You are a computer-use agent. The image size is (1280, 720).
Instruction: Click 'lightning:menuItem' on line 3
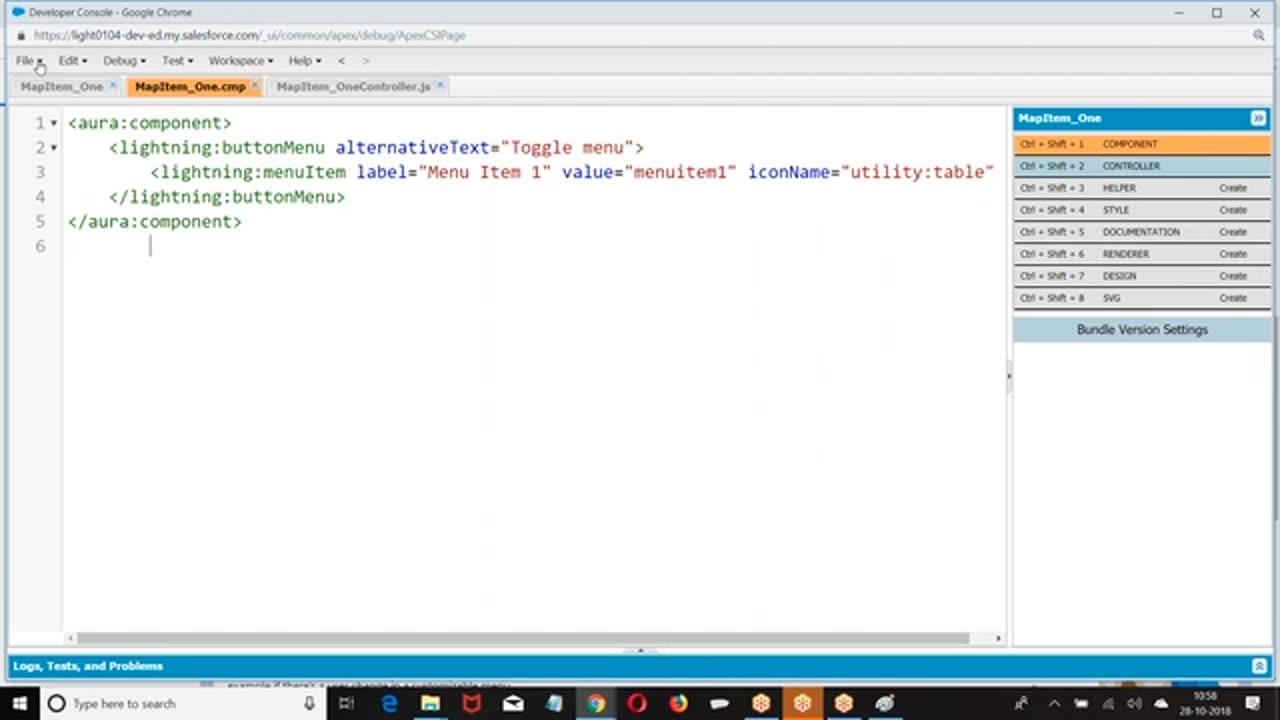[x=253, y=172]
